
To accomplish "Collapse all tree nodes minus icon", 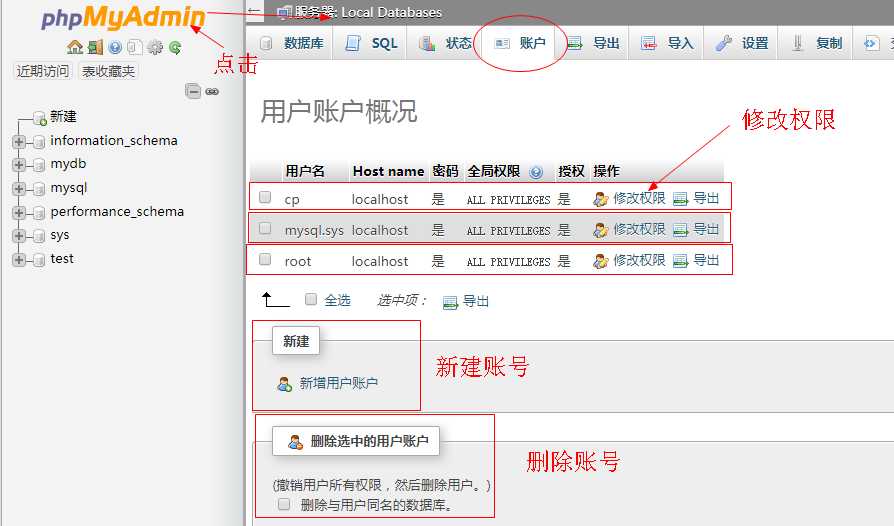I will (193, 91).
